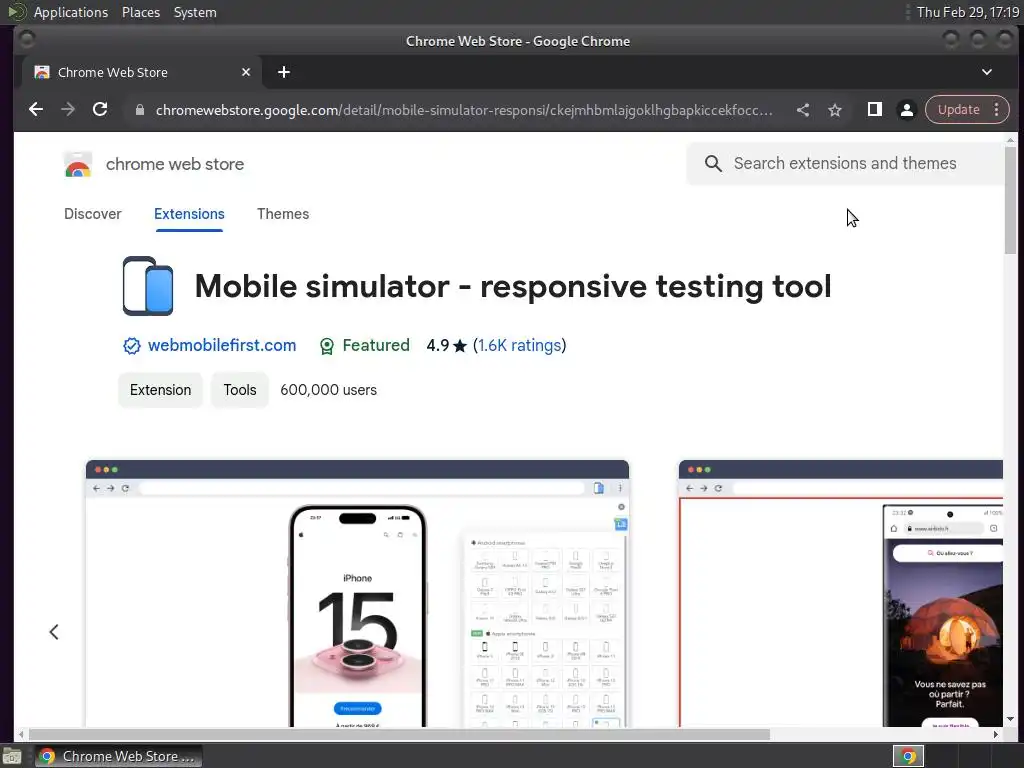Image resolution: width=1024 pixels, height=768 pixels.
Task: Switch to the Extensions tab
Action: point(189,214)
